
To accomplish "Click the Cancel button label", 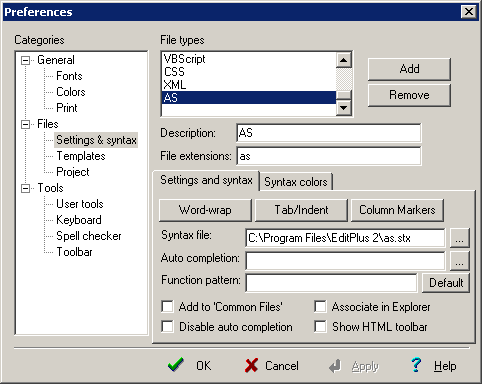I will (x=282, y=366).
